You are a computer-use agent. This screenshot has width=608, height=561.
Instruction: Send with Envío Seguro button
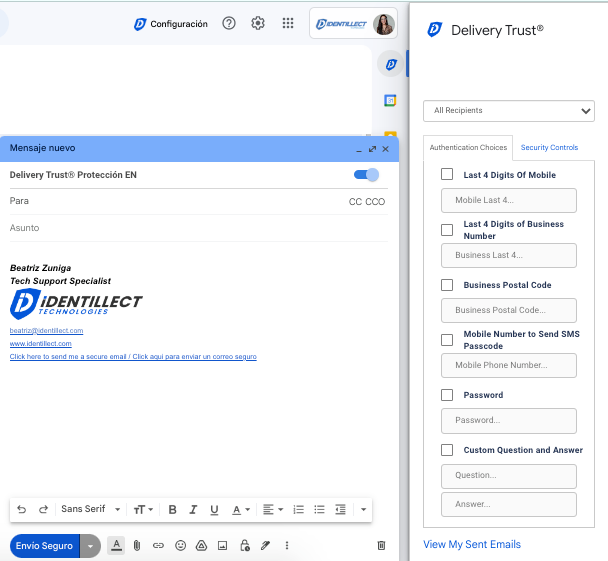45,546
